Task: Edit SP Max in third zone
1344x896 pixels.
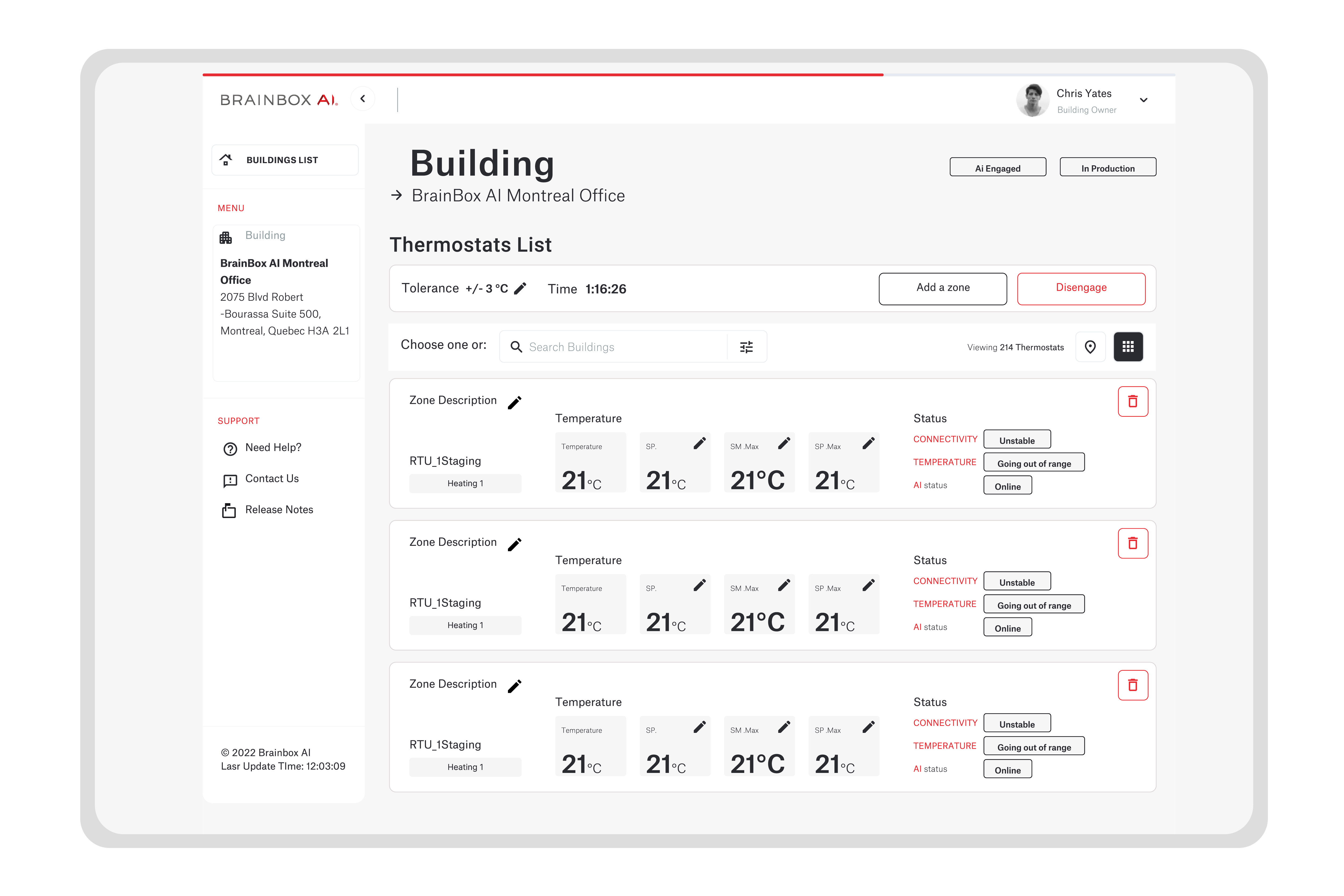Action: [x=868, y=727]
